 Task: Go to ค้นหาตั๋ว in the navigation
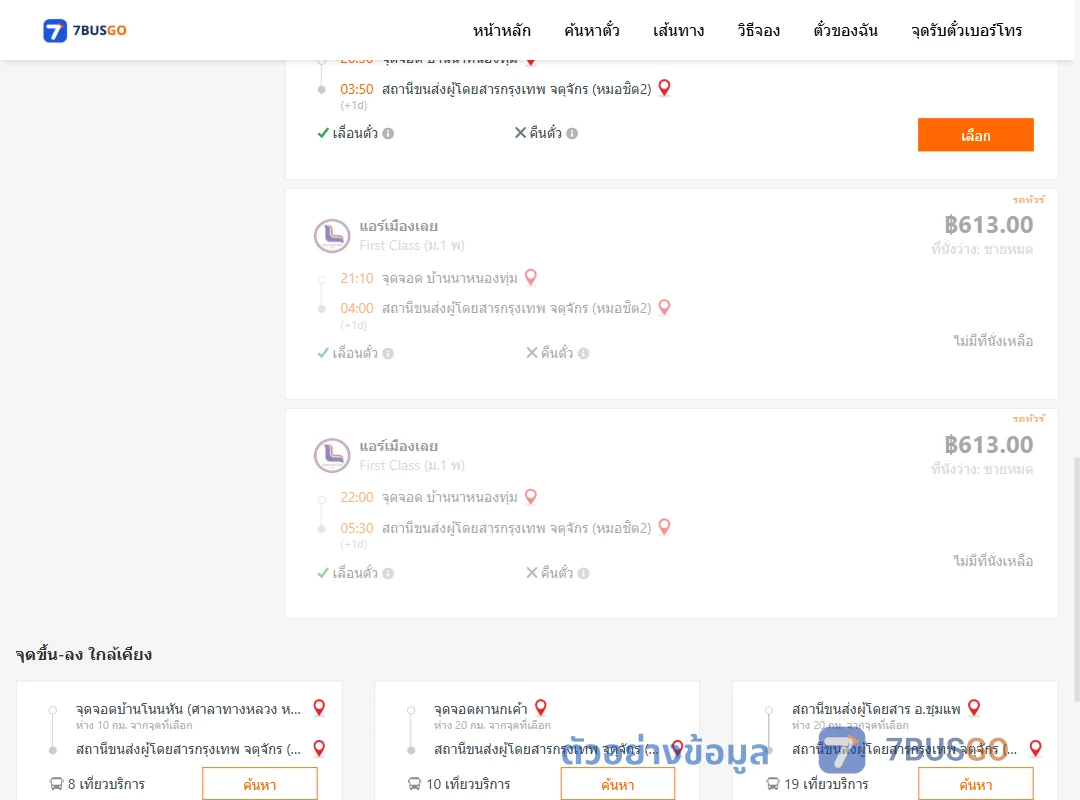coord(592,30)
